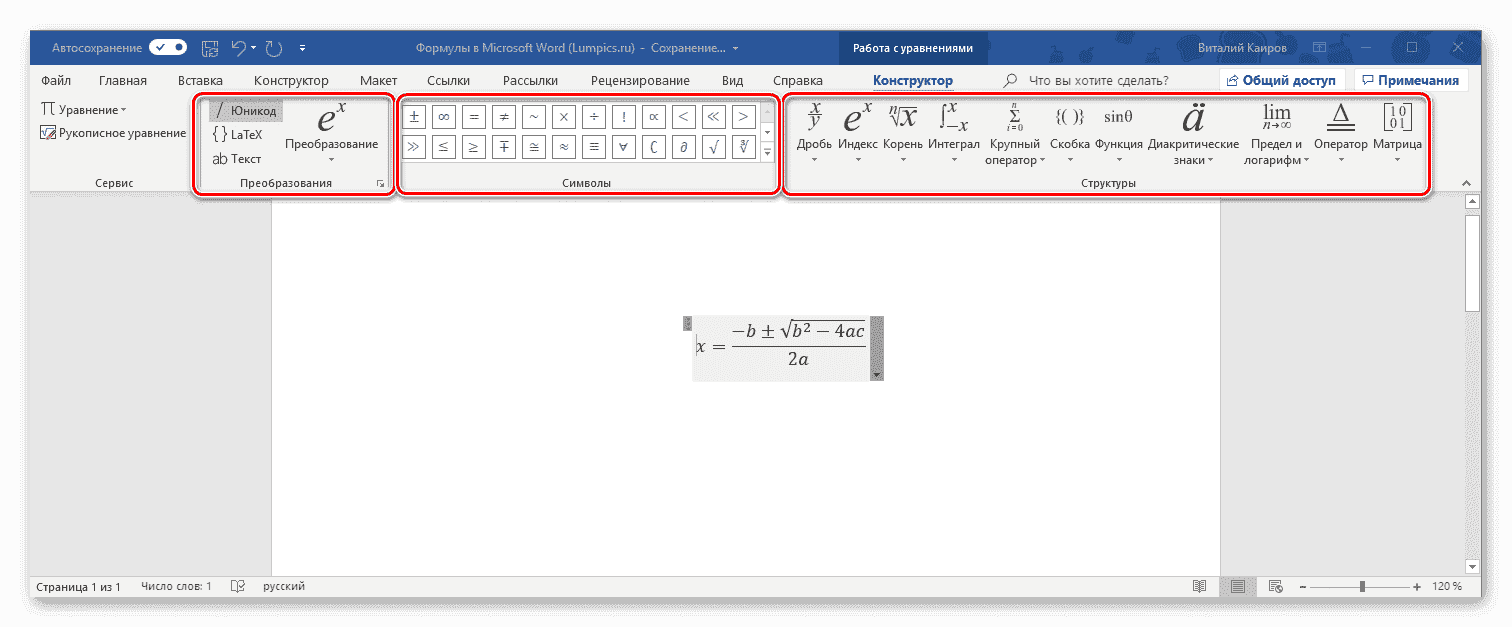
Task: Open the Bracket (Скобка) structure dropdown
Action: [x=1070, y=132]
